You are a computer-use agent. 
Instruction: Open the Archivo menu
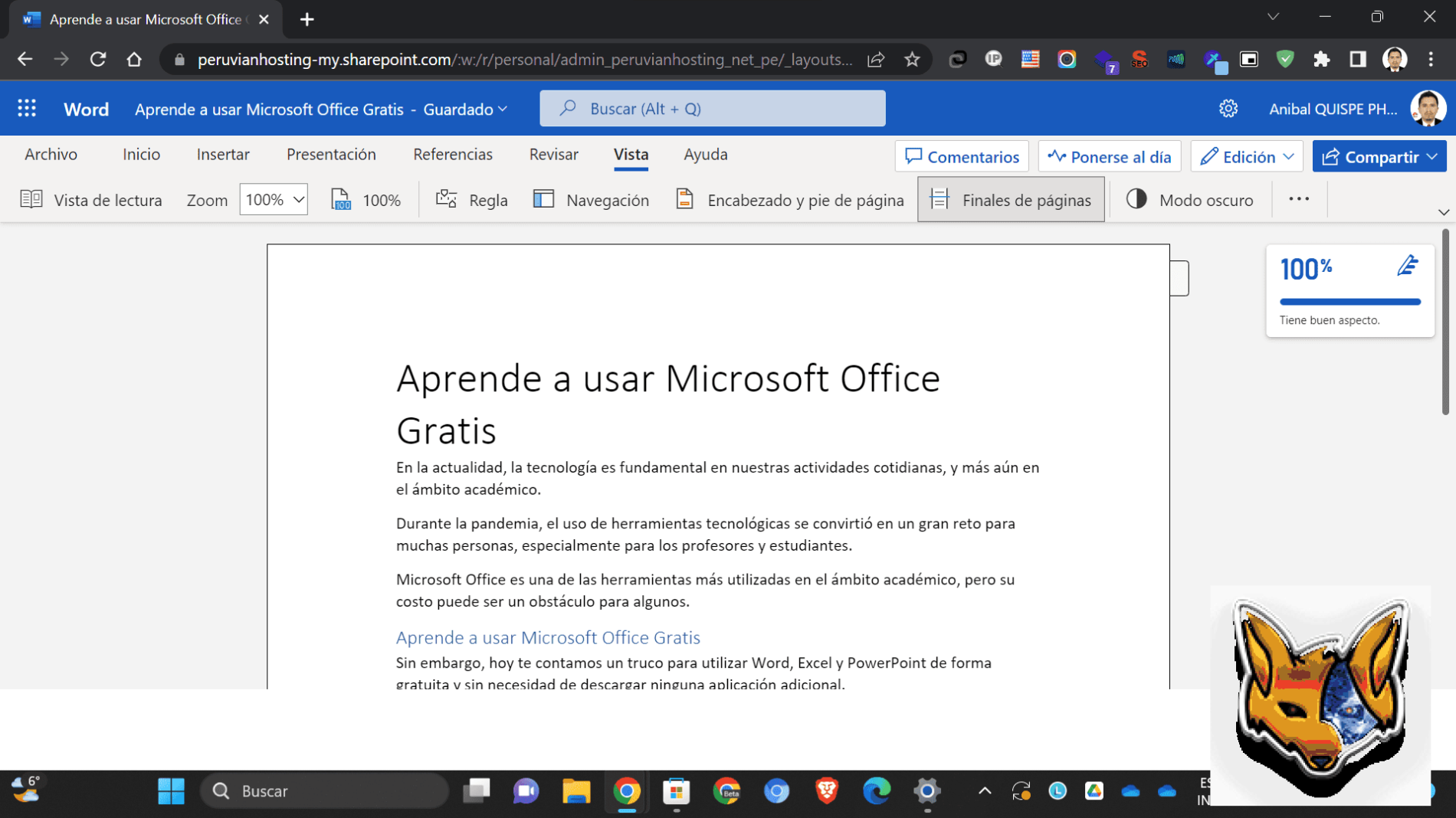click(x=51, y=155)
